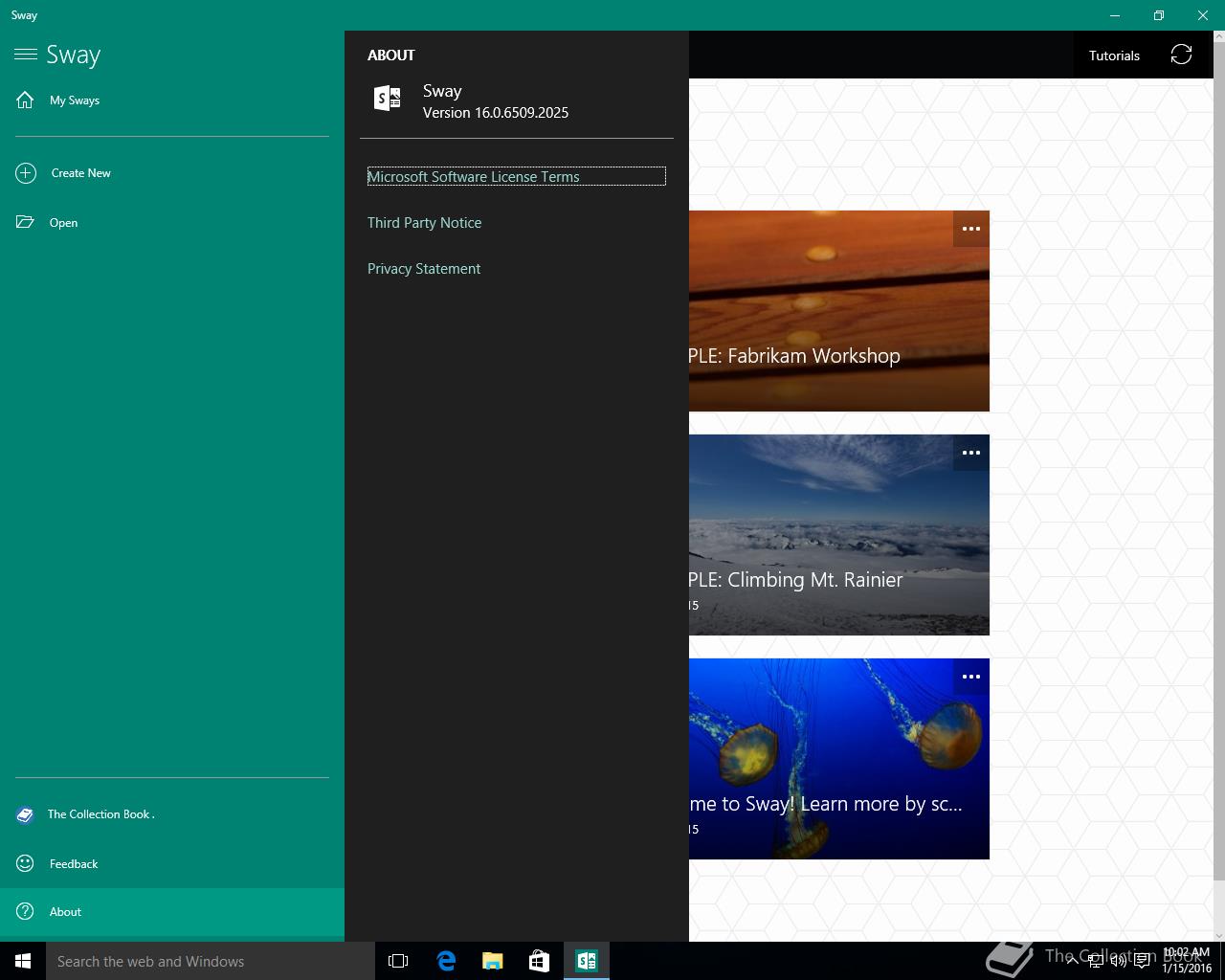Viewport: 1225px width, 980px height.
Task: Open the jellyfish Welcome to Sway card
Action: [838, 759]
